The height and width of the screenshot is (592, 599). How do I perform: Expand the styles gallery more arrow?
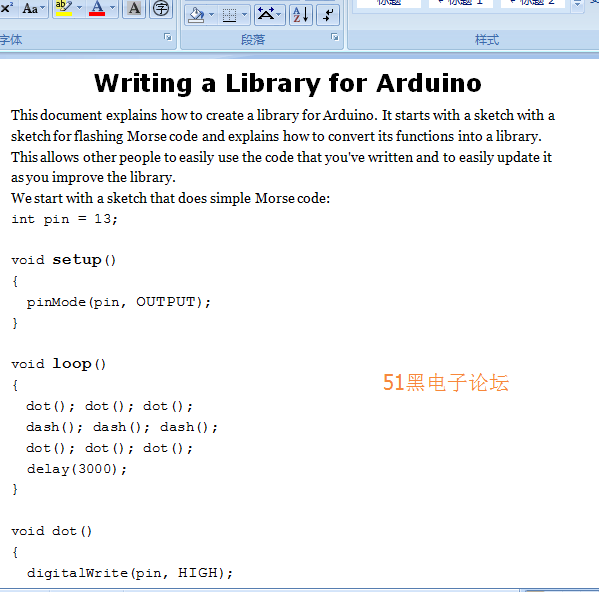pos(578,4)
